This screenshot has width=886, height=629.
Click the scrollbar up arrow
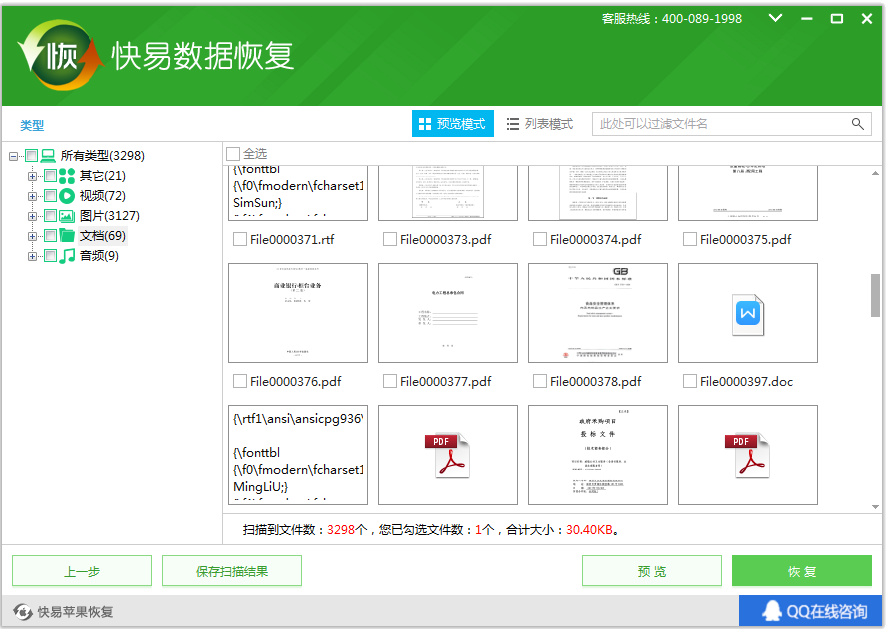[x=875, y=173]
